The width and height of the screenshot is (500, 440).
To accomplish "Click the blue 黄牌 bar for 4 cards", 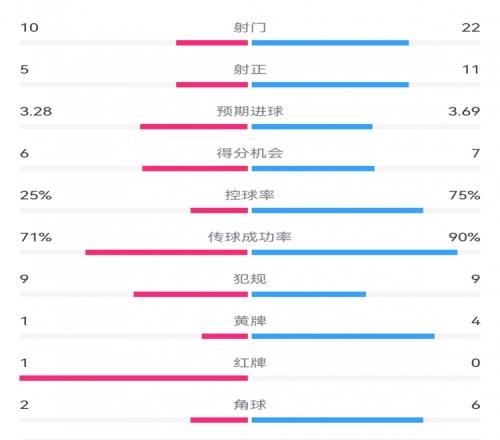I will pos(343,336).
